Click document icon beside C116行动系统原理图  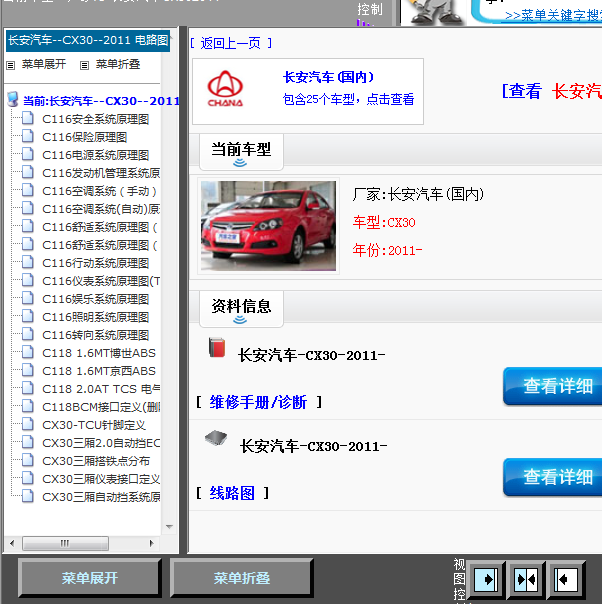(x=27, y=262)
